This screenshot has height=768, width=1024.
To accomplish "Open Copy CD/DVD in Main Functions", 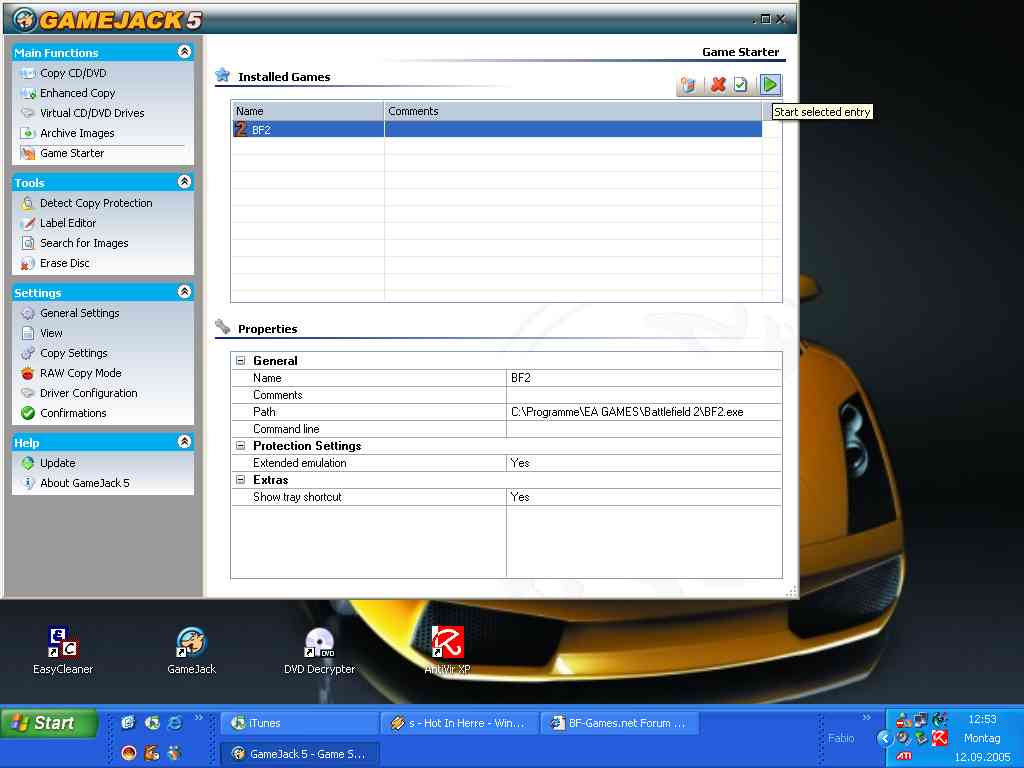I will coord(73,73).
